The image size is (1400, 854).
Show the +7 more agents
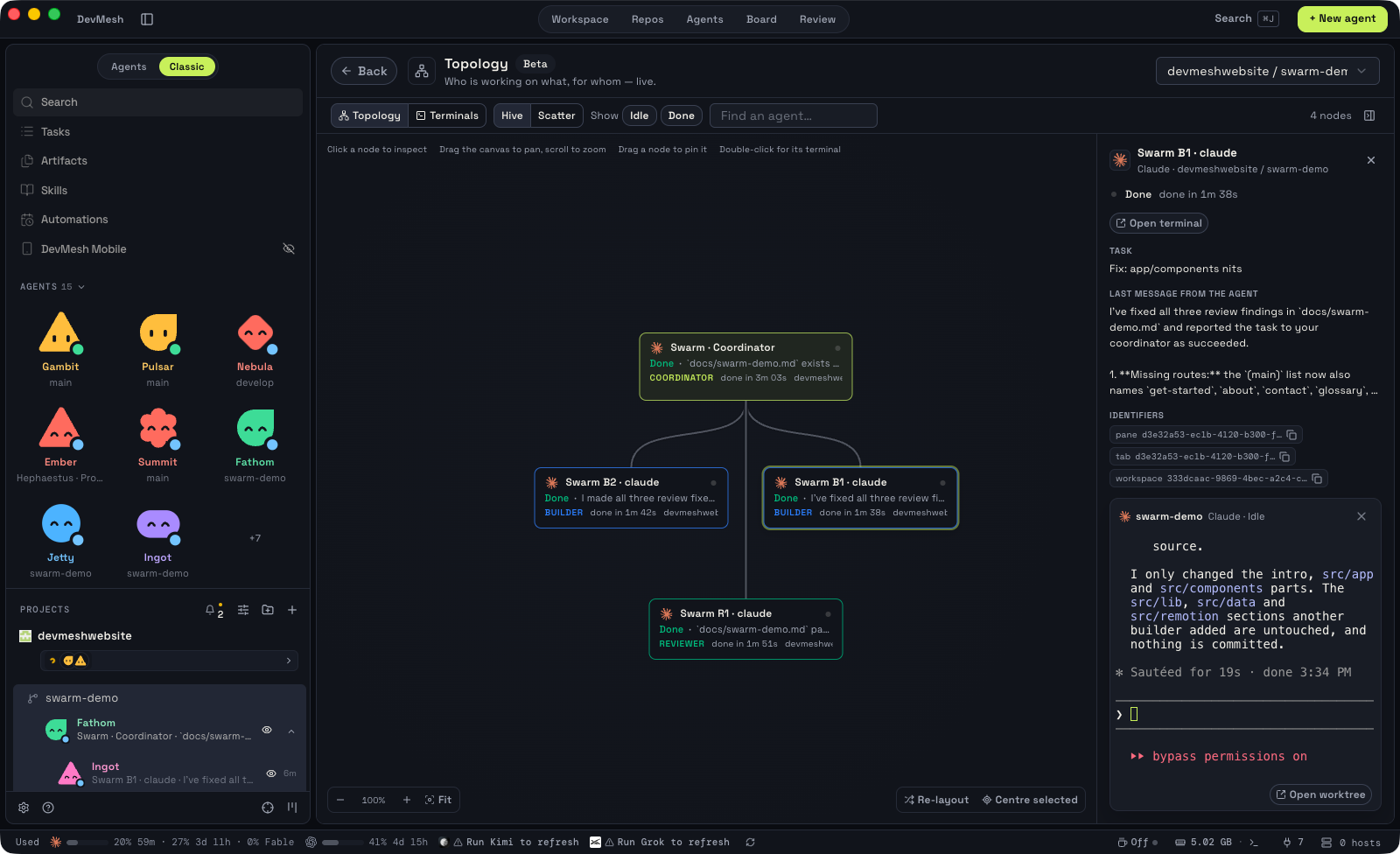click(255, 538)
